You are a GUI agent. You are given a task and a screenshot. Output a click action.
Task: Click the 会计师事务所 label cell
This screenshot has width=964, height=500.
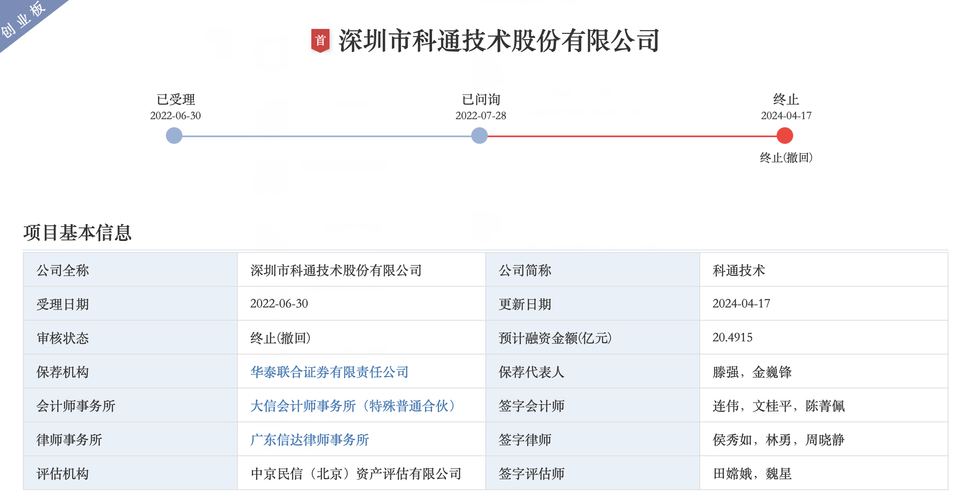coord(130,405)
